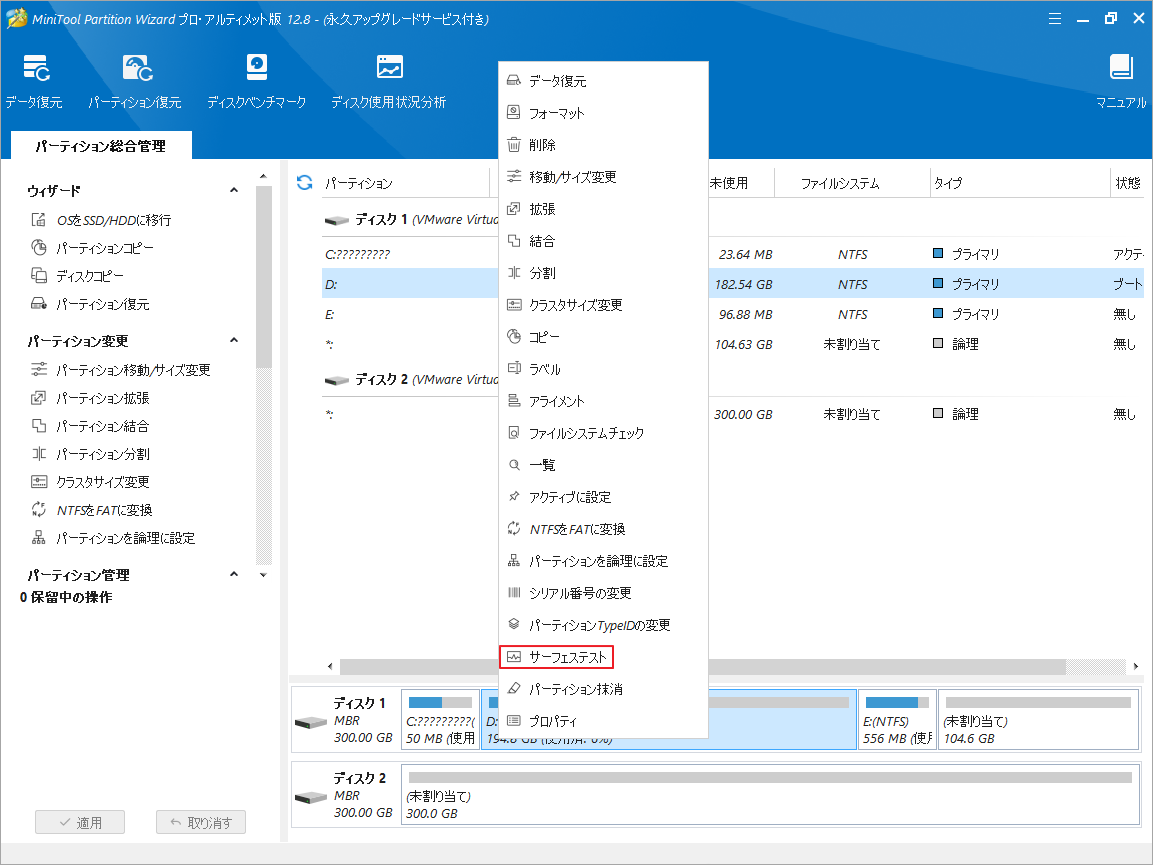Viewport: 1153px width, 865px height.
Task: Select フォーマット in the context menu
Action: coord(556,113)
